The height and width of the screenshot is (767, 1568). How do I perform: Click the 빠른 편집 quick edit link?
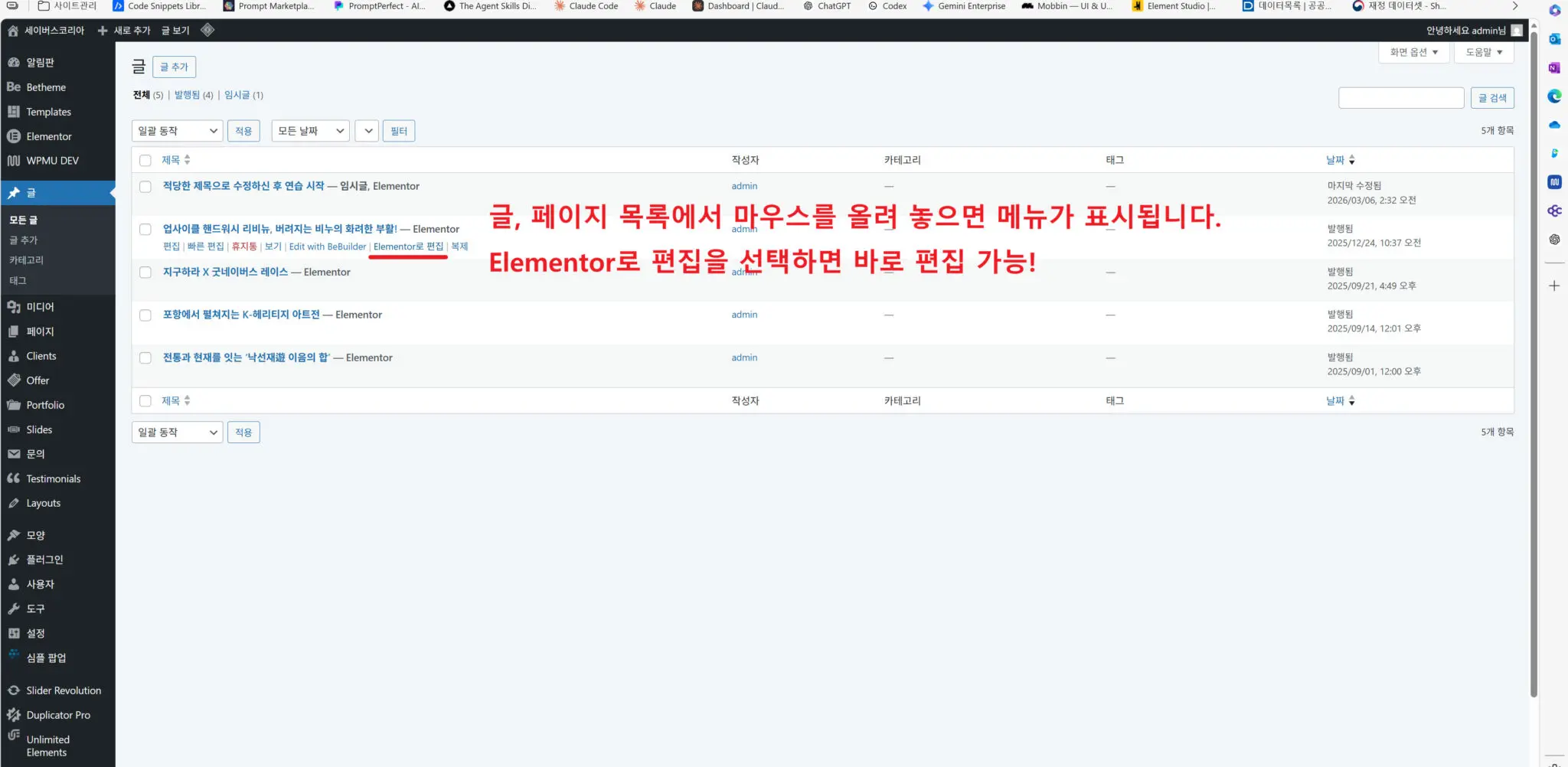(x=206, y=246)
